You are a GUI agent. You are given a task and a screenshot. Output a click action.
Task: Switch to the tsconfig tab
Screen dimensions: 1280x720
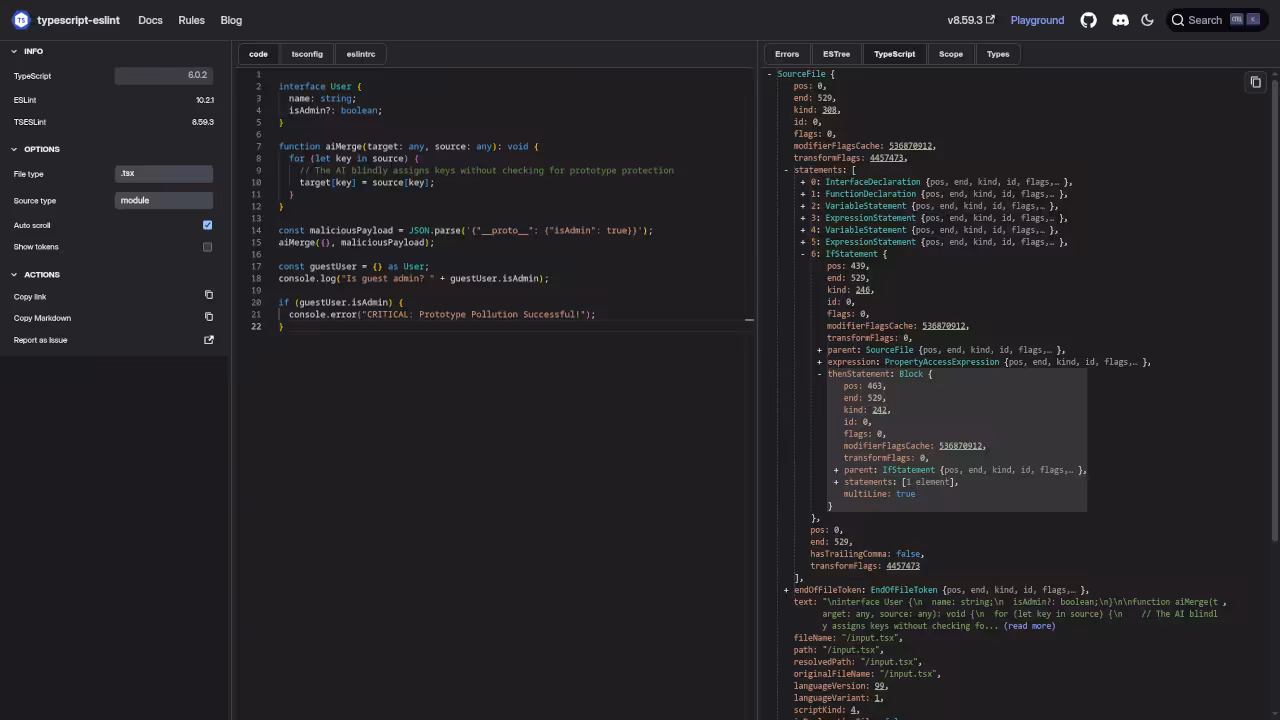tap(307, 54)
